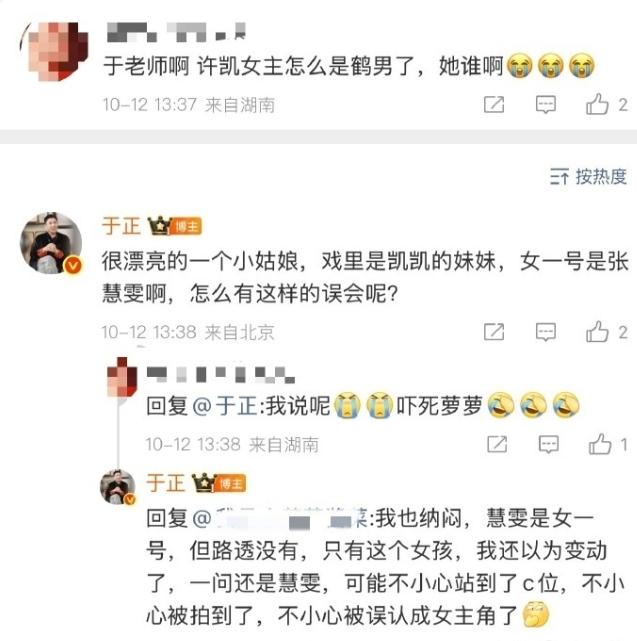637x641 pixels.
Task: Reply to the top comment from Hunan
Action: (546, 105)
